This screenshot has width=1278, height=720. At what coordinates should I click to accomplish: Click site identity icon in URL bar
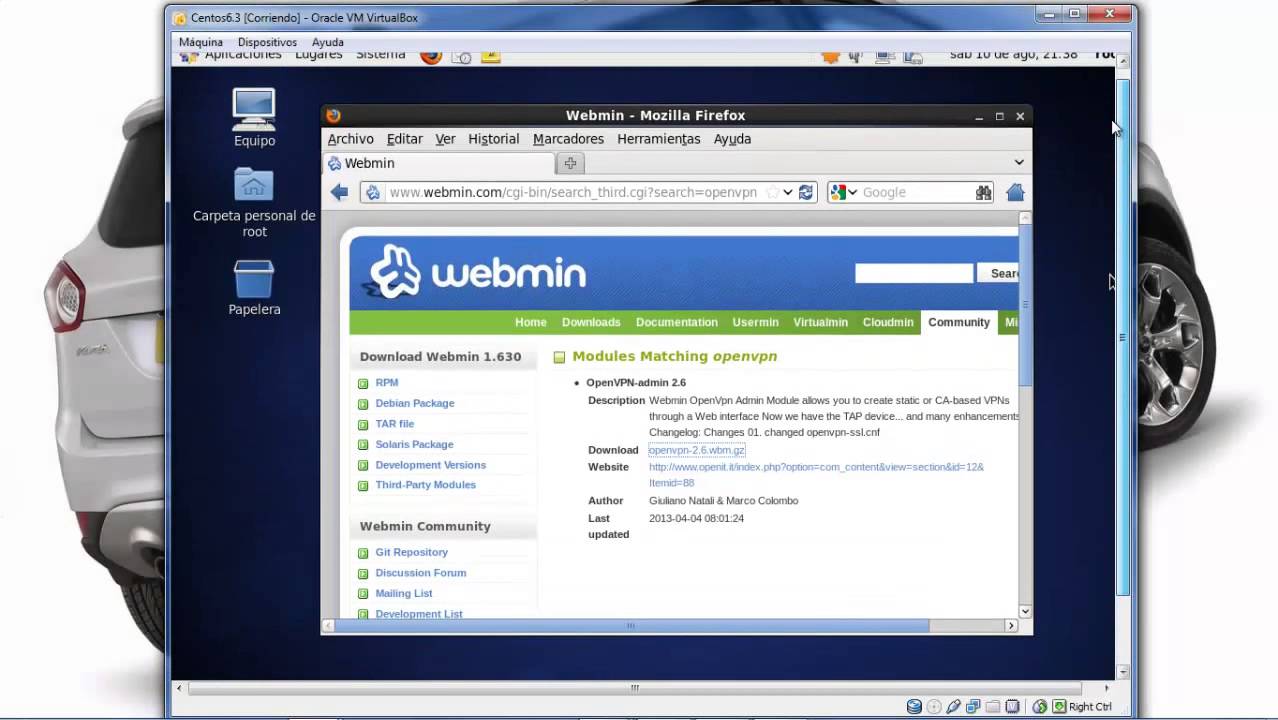tap(373, 192)
